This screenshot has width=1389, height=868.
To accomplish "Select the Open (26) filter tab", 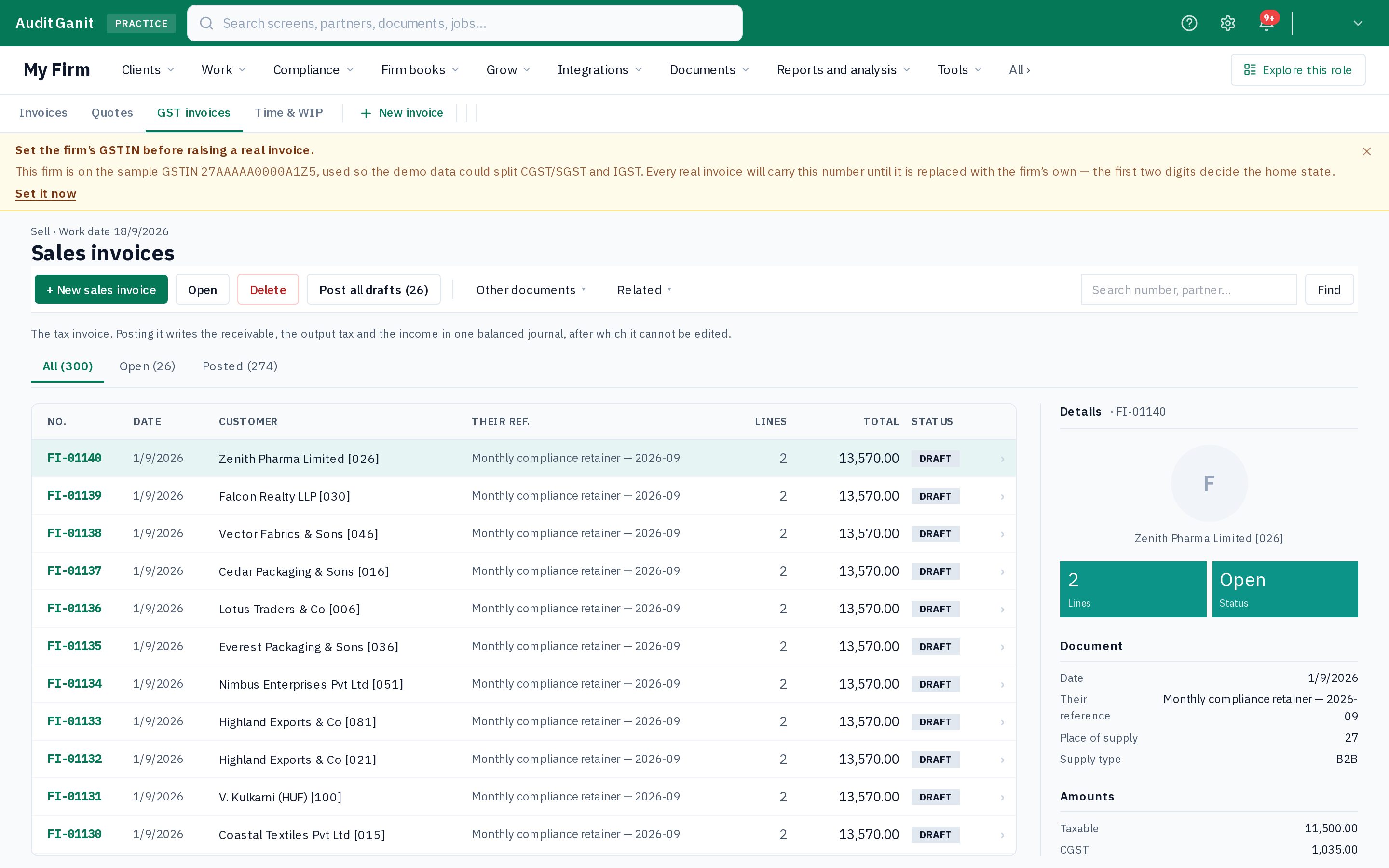I will (x=148, y=366).
